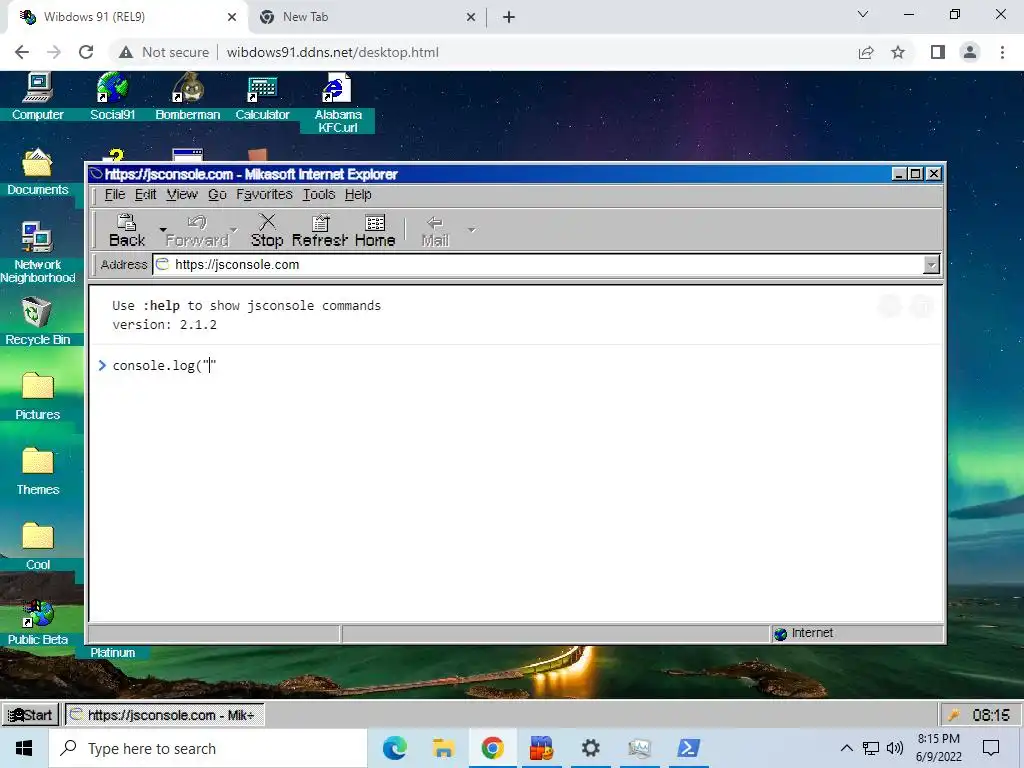Open the Go menu
Image resolution: width=1024 pixels, height=768 pixels.
click(x=217, y=195)
